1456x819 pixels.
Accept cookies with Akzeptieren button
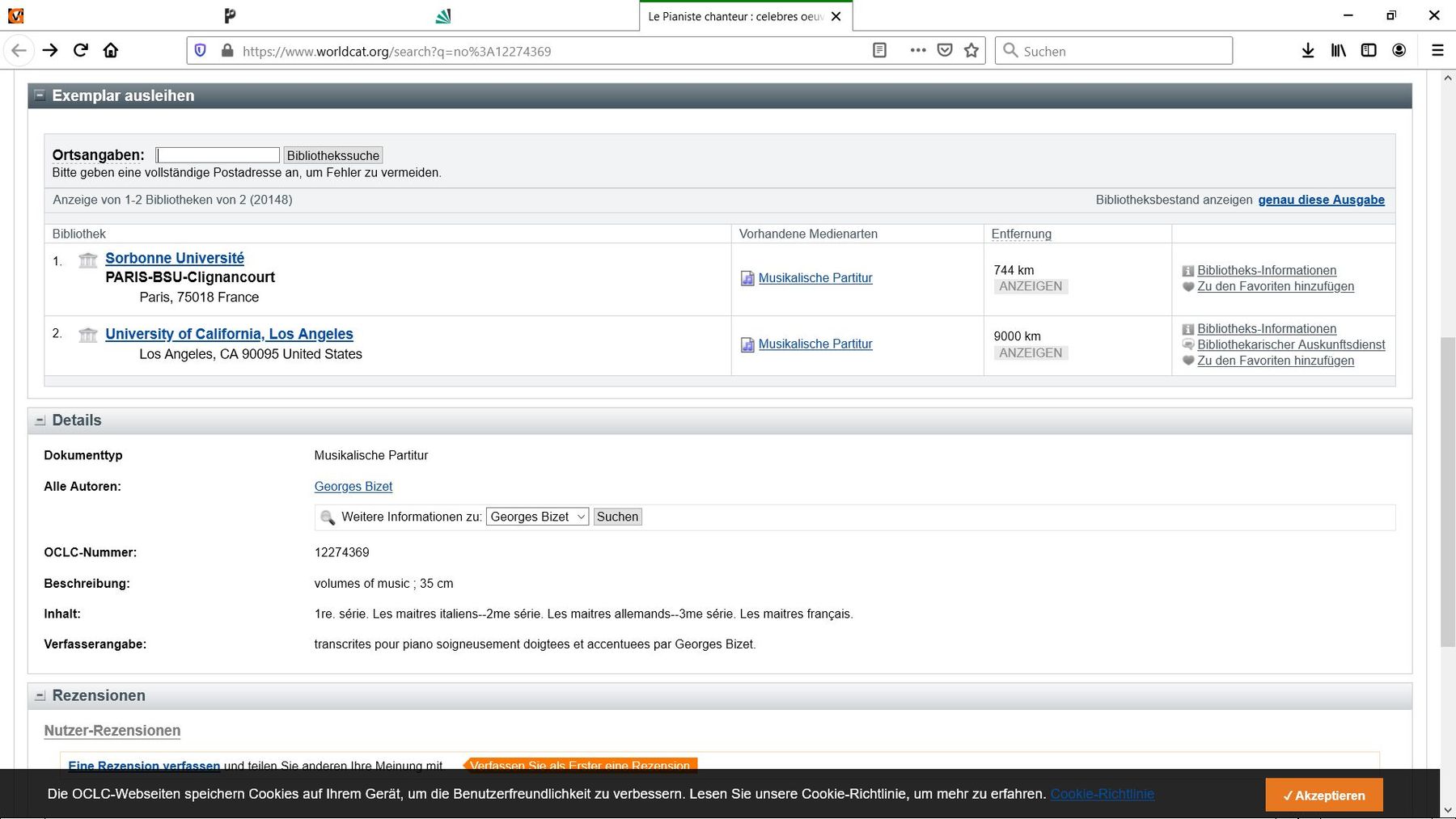point(1324,795)
